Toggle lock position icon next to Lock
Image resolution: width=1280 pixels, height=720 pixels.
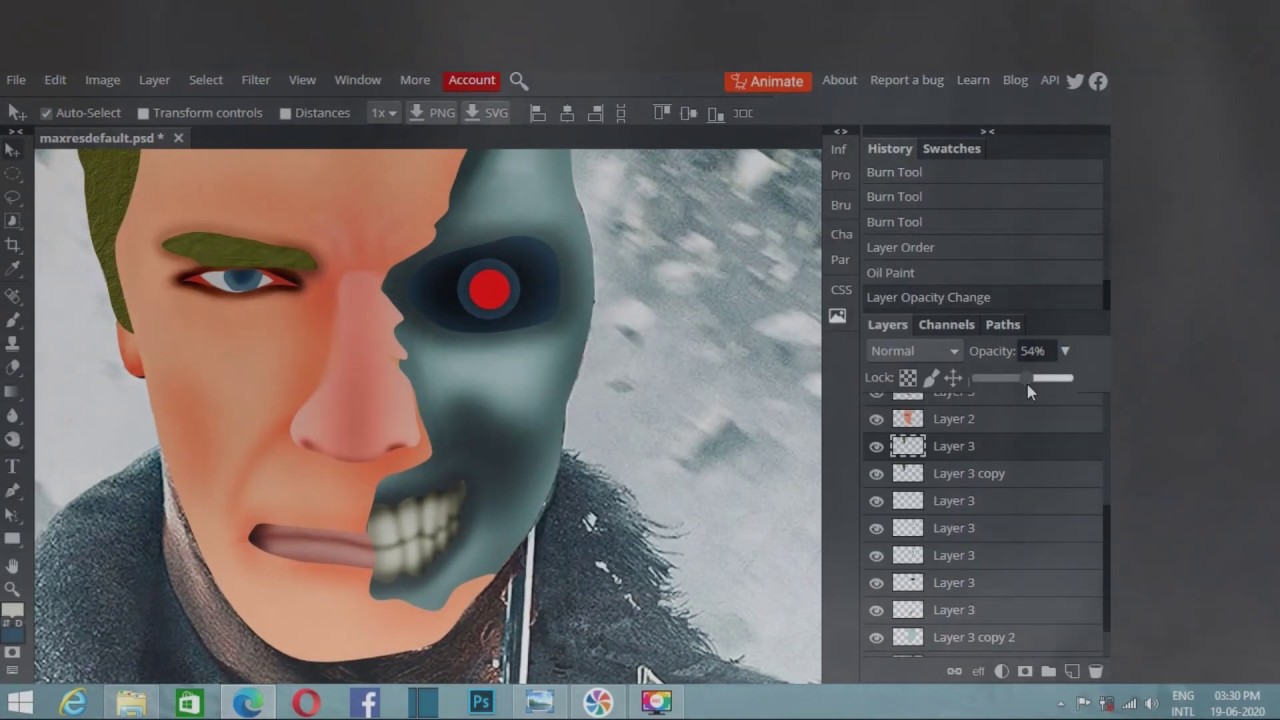[x=953, y=378]
